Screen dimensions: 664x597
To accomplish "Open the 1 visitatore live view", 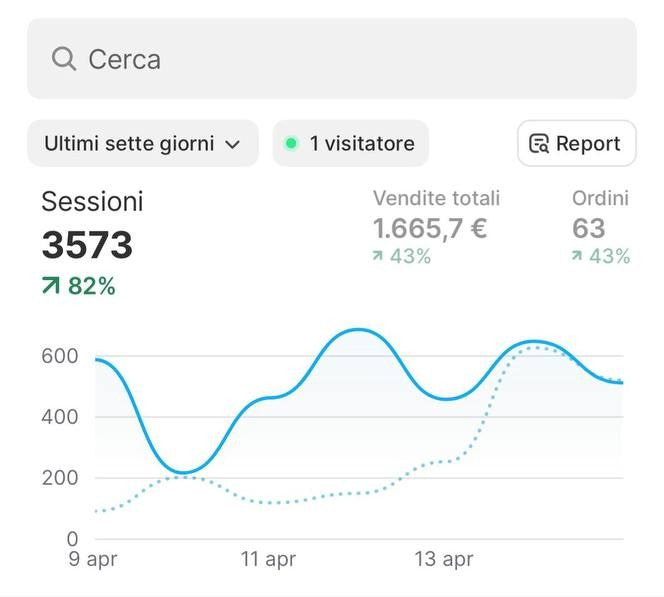I will click(x=351, y=144).
